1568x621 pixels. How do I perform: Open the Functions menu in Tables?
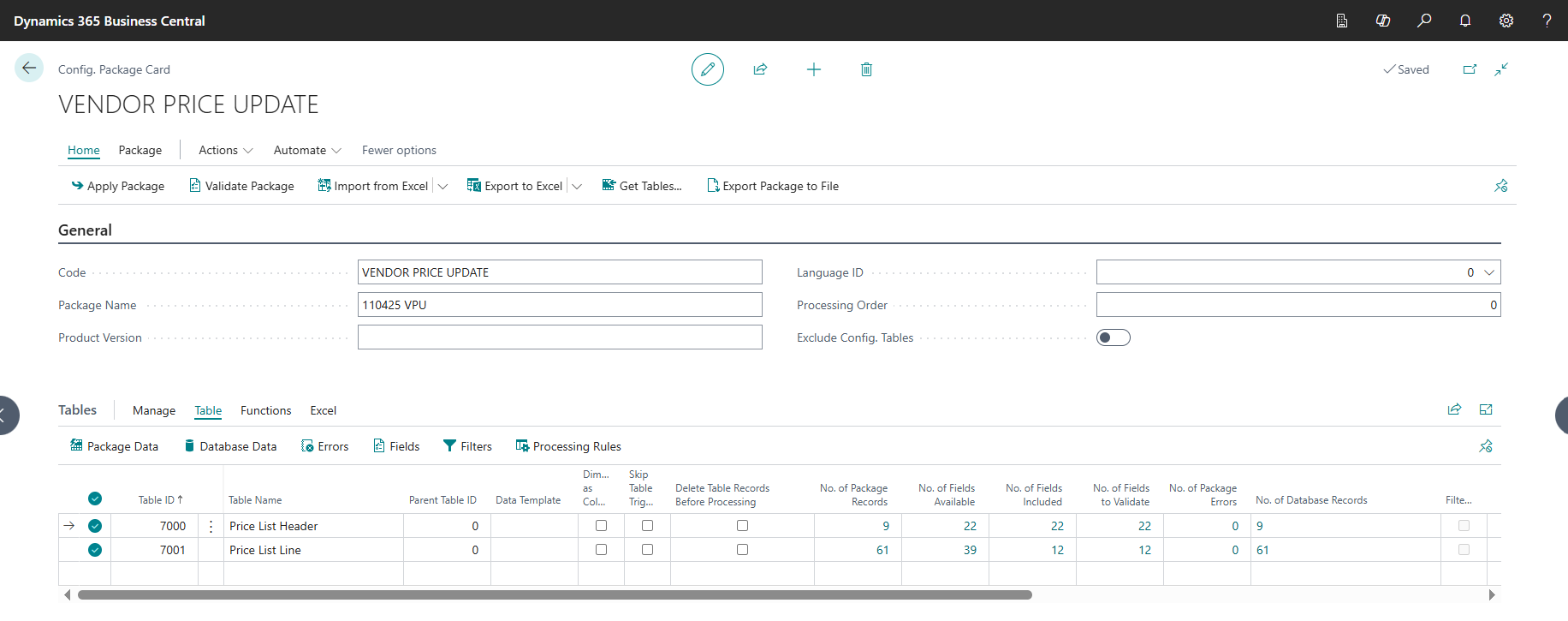(265, 410)
